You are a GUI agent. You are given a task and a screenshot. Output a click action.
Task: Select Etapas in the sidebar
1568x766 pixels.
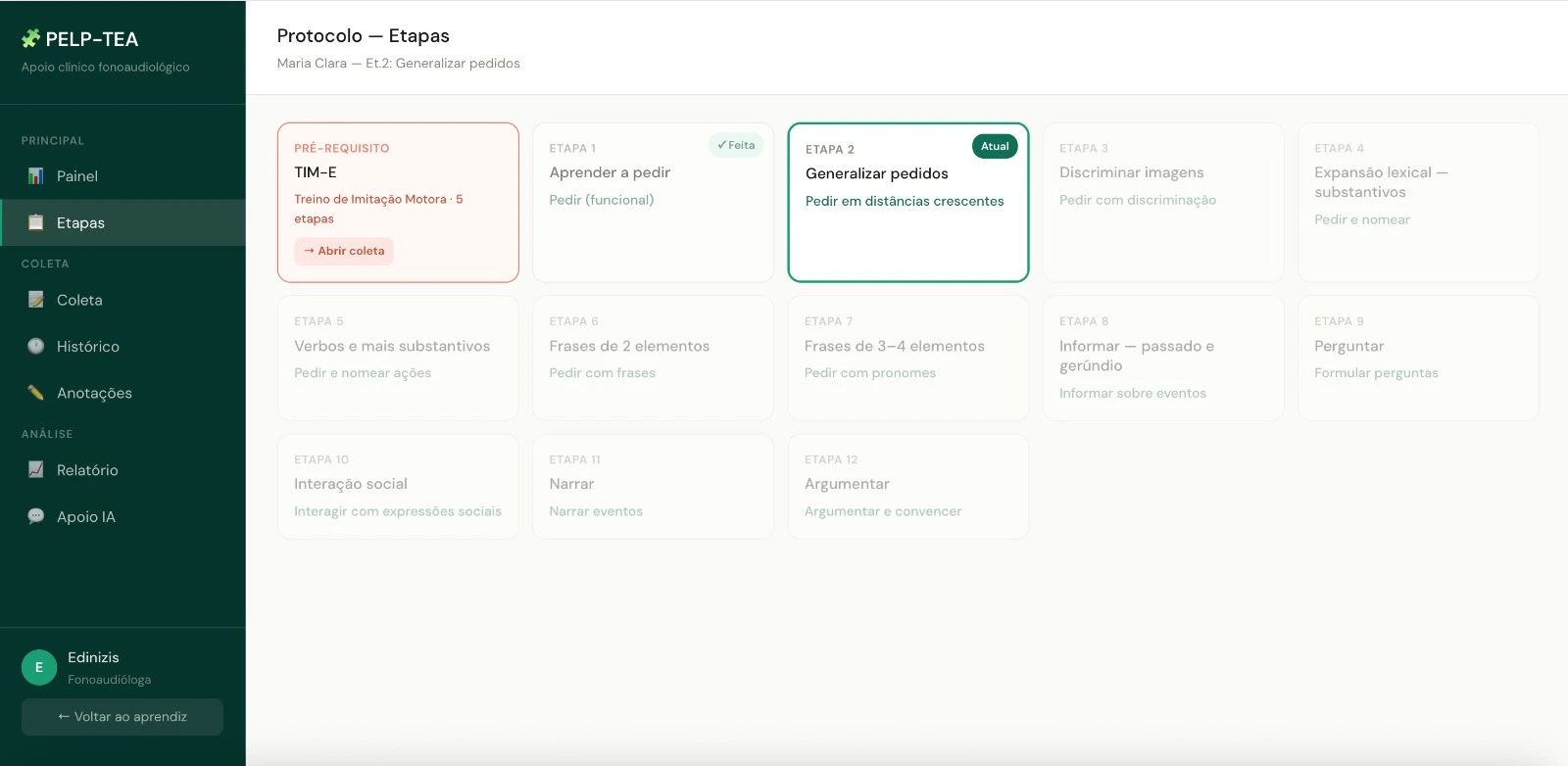tap(122, 222)
